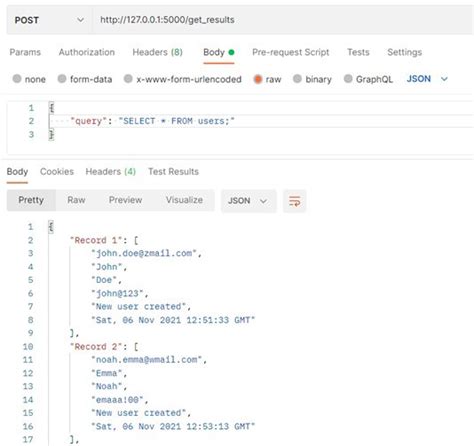Click the "emaaa!00" value in response

click(117, 400)
